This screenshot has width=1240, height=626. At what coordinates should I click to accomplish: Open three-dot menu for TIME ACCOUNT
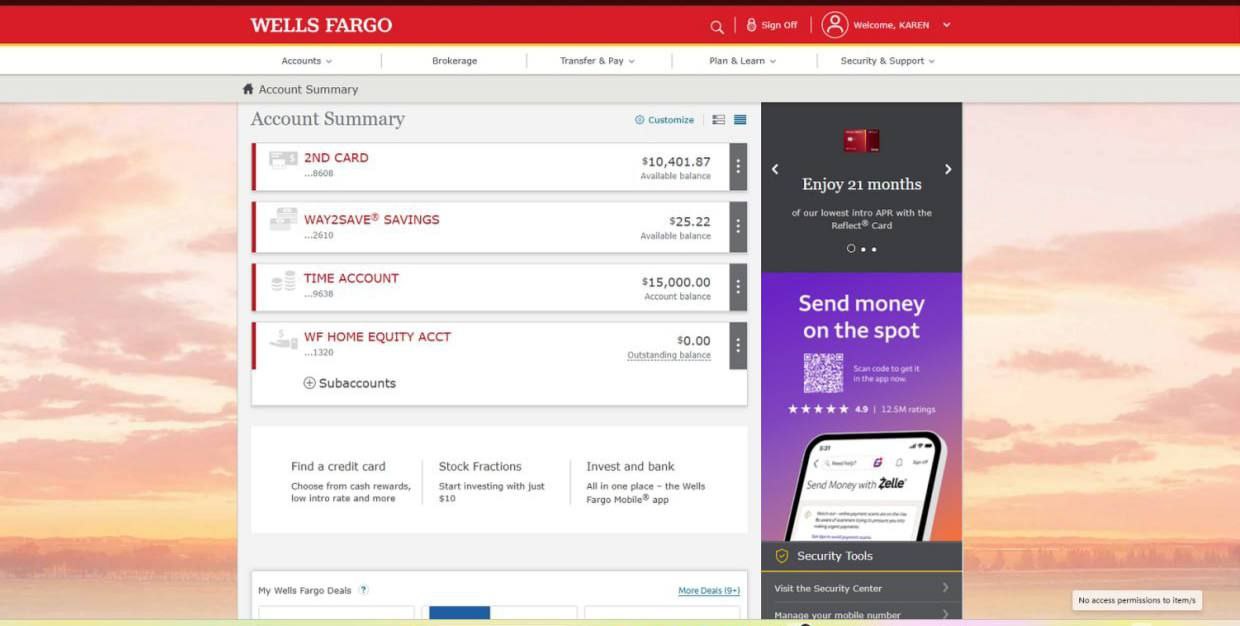[x=738, y=287]
